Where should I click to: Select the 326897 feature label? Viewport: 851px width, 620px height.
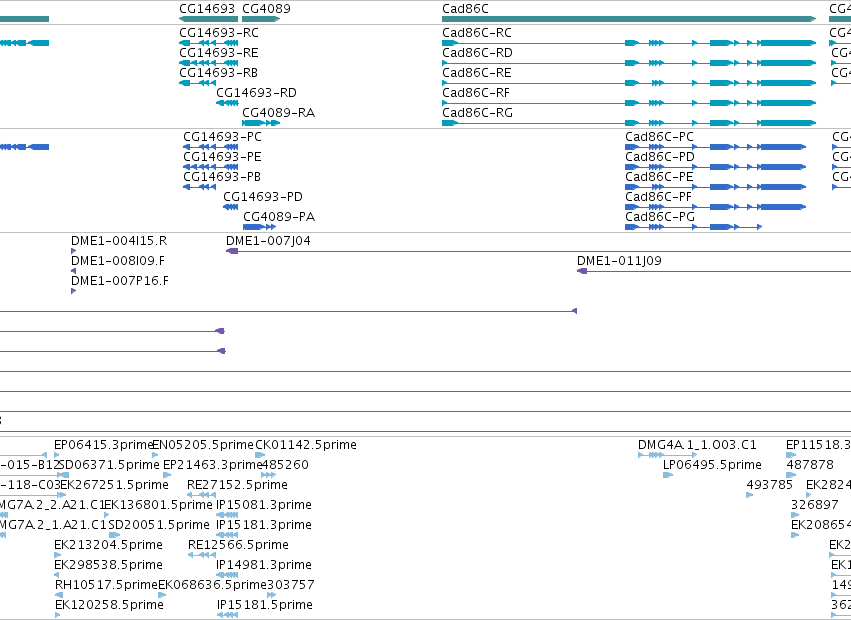815,505
